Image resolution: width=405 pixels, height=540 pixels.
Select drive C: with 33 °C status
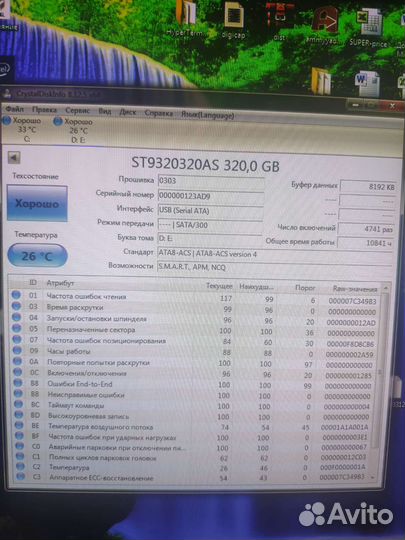coord(23,130)
